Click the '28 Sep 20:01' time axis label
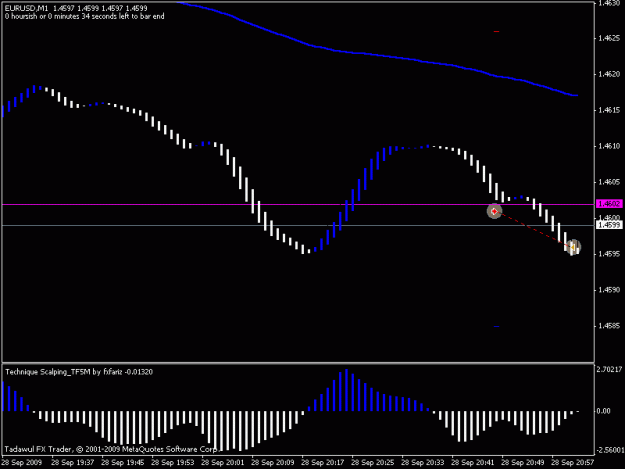Viewport: 625px width, 469px height. click(x=222, y=463)
